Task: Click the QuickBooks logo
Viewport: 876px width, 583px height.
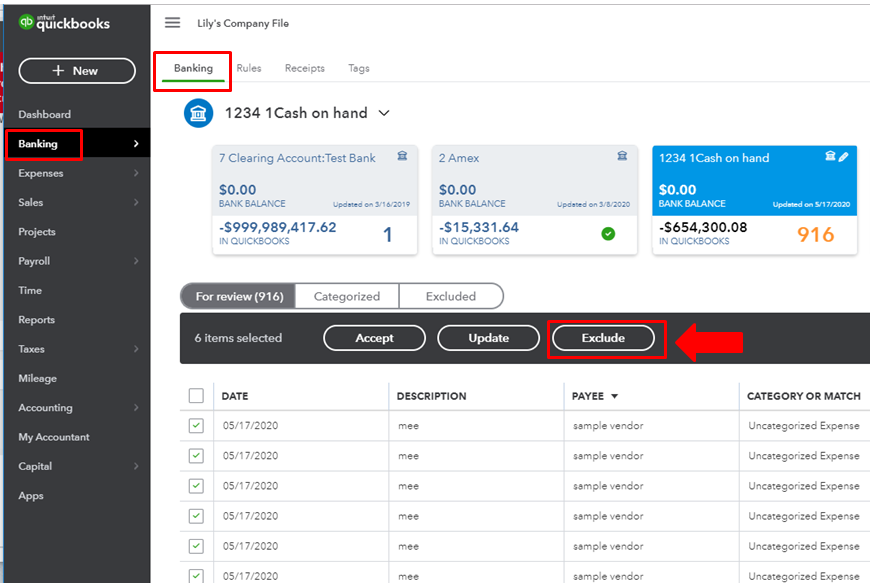Action: click(x=64, y=23)
